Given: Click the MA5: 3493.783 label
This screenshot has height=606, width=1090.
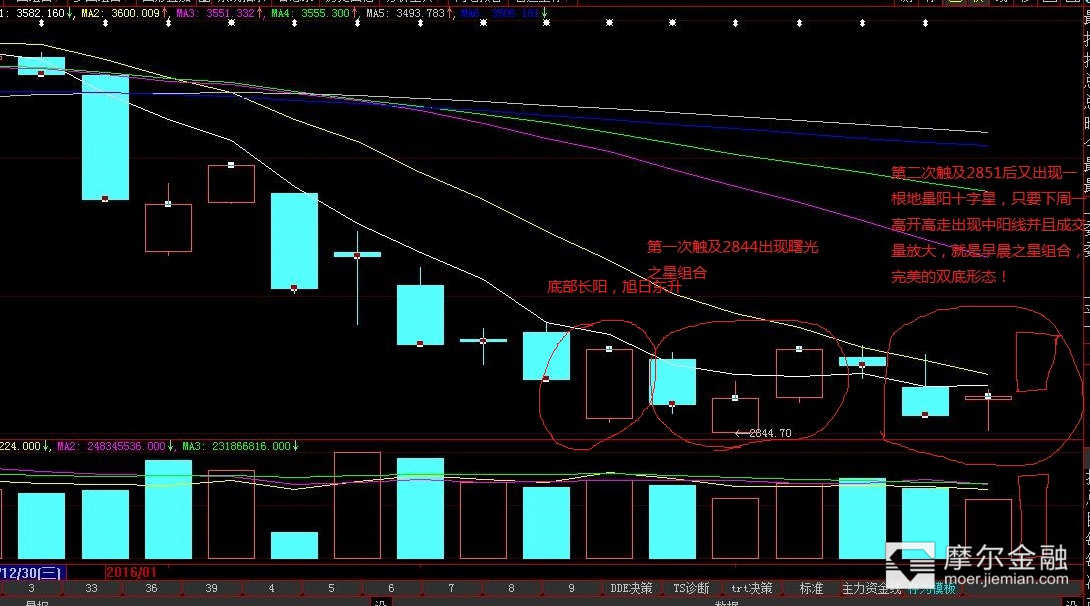Looking at the screenshot, I should click(409, 13).
